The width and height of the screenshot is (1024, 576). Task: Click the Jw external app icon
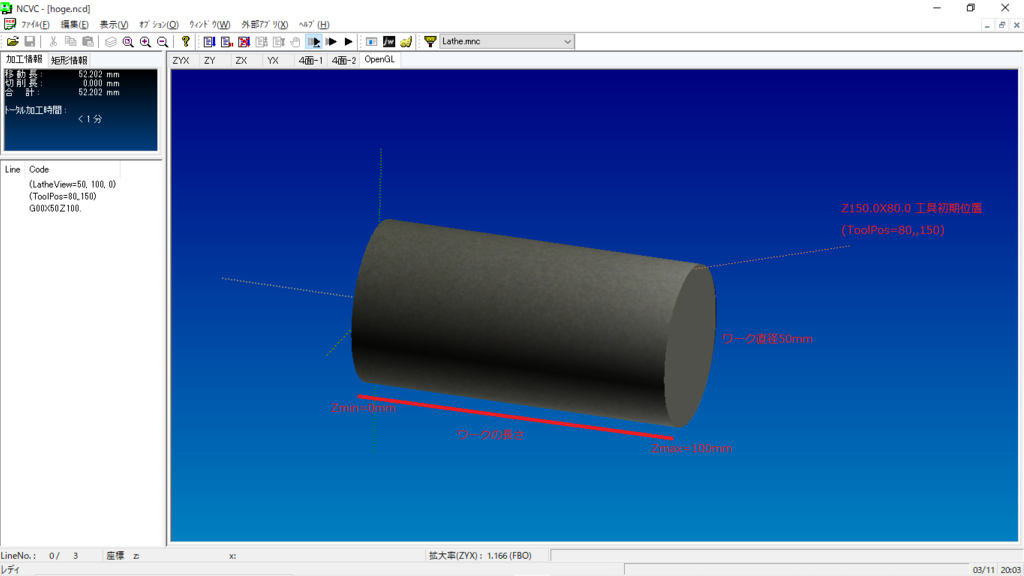click(389, 42)
